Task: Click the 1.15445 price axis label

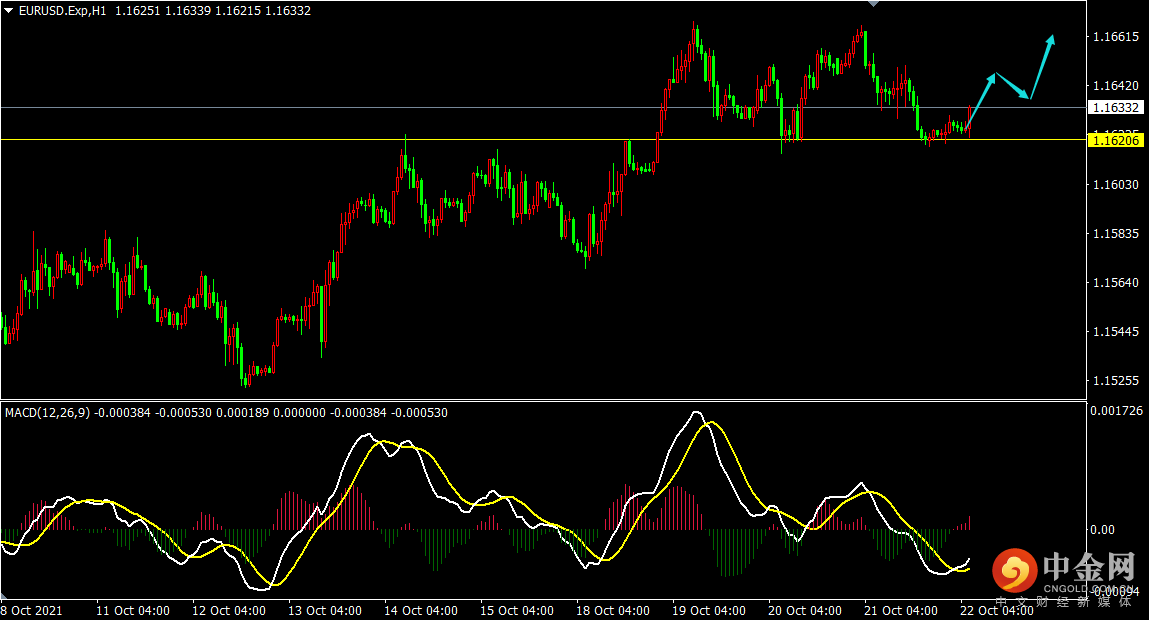Action: (1116, 332)
